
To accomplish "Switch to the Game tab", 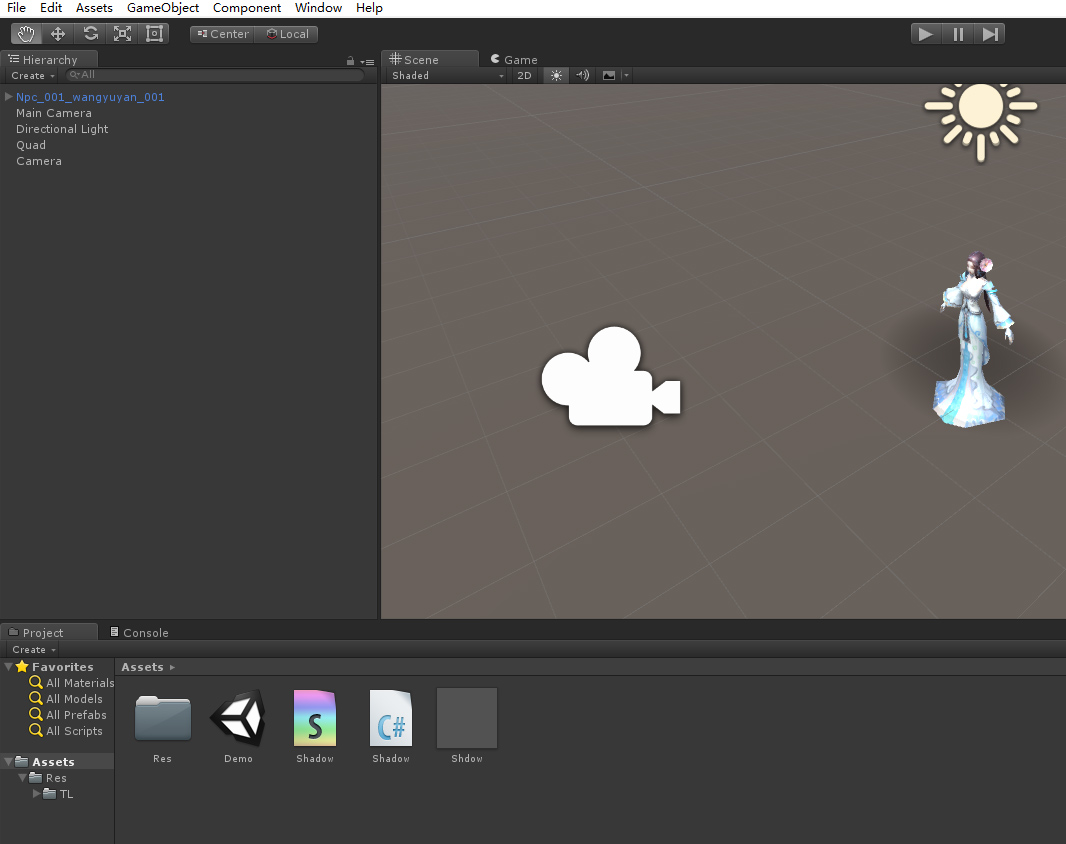I will [x=514, y=59].
